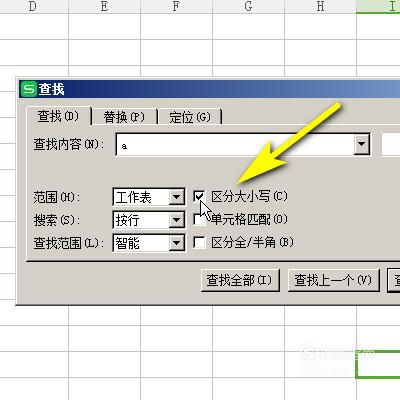This screenshot has height=400, width=400.
Task: Click the 区分大小写 (C) label text
Action: point(249,196)
